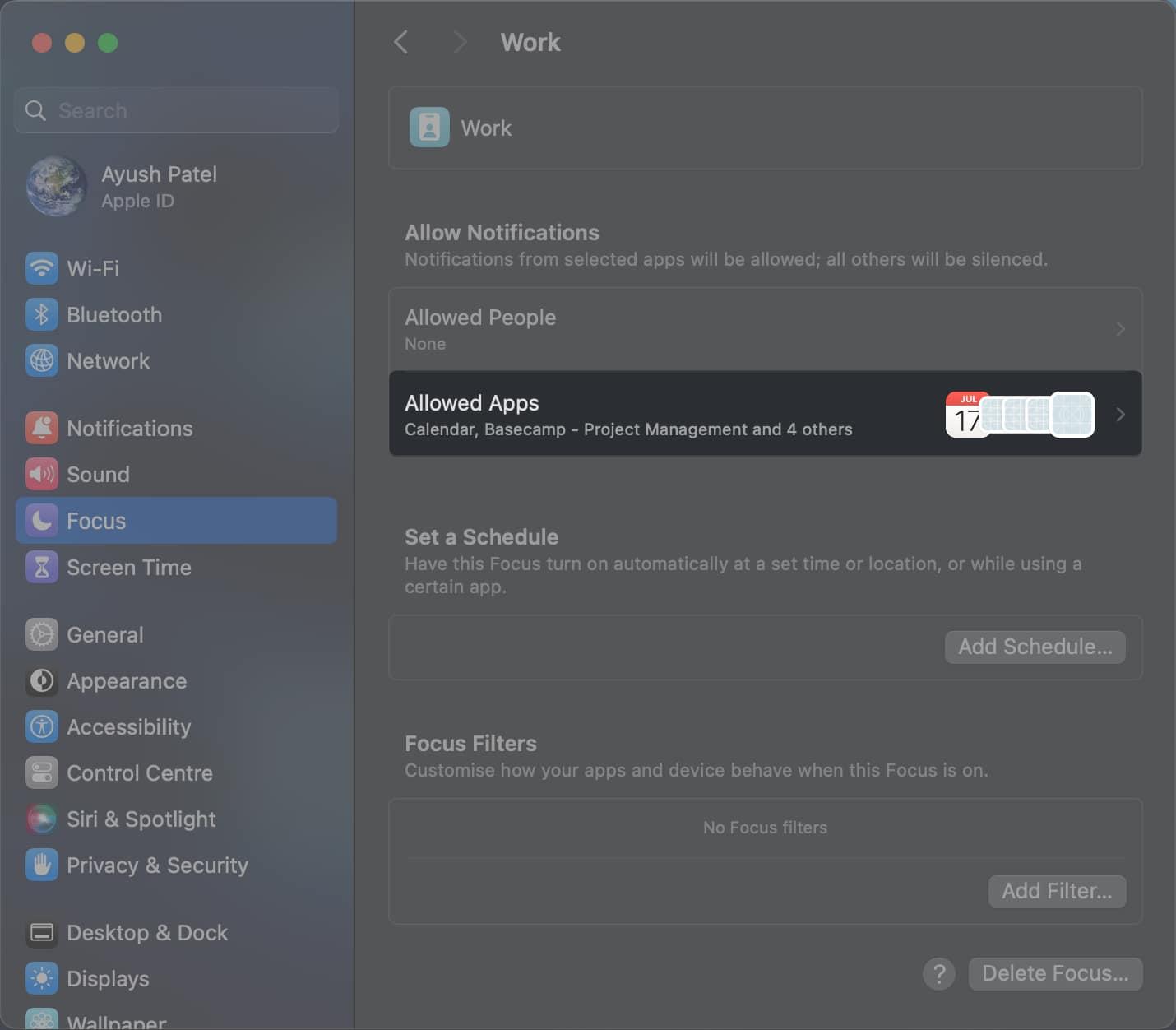Click the yellow minimize window button
The height and width of the screenshot is (1030, 1176).
(x=75, y=43)
